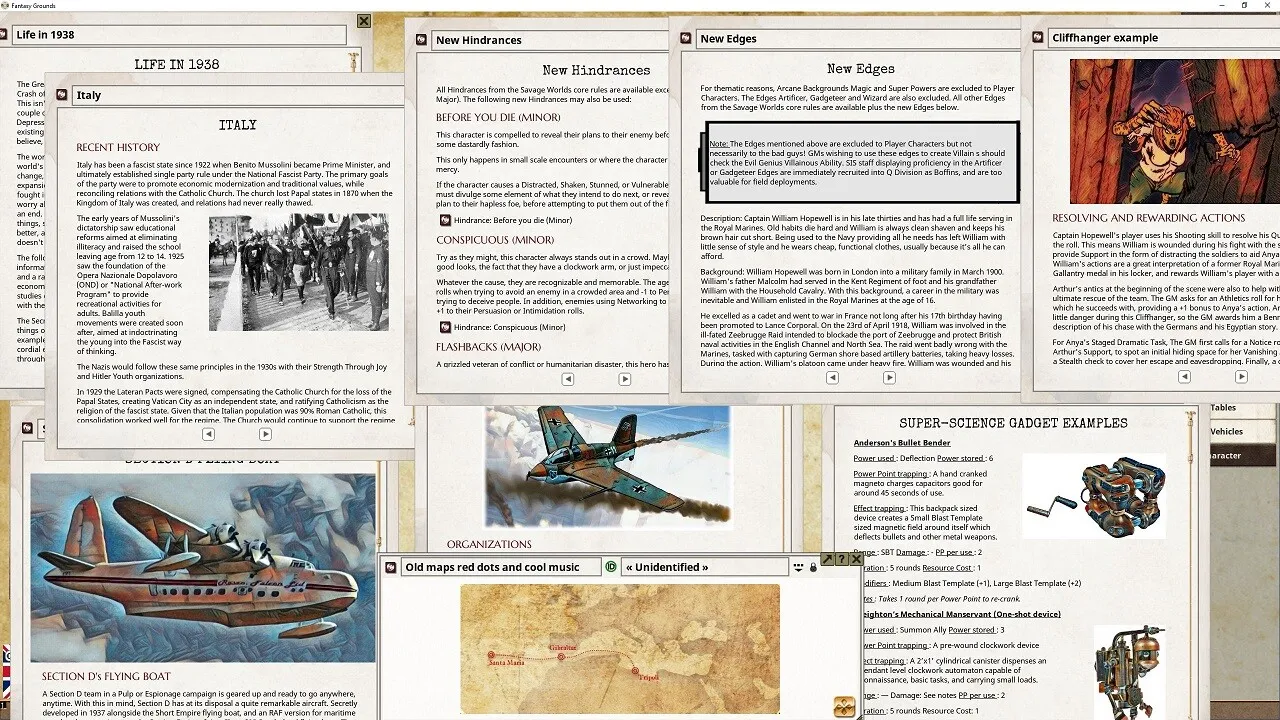Click the Cliffhanger example window link icon
The height and width of the screenshot is (720, 1280).
(x=1038, y=38)
